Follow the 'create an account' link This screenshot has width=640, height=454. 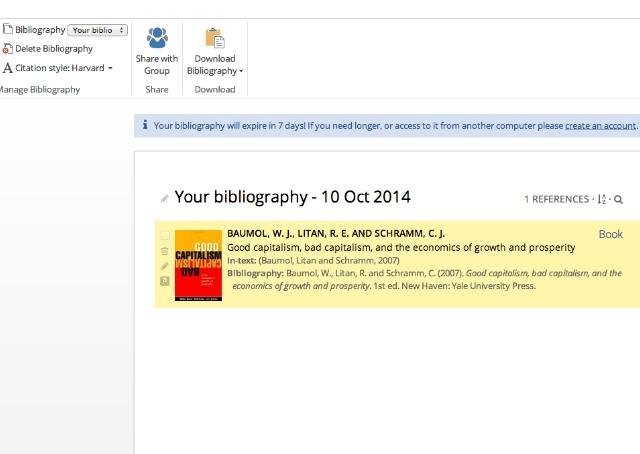click(600, 126)
